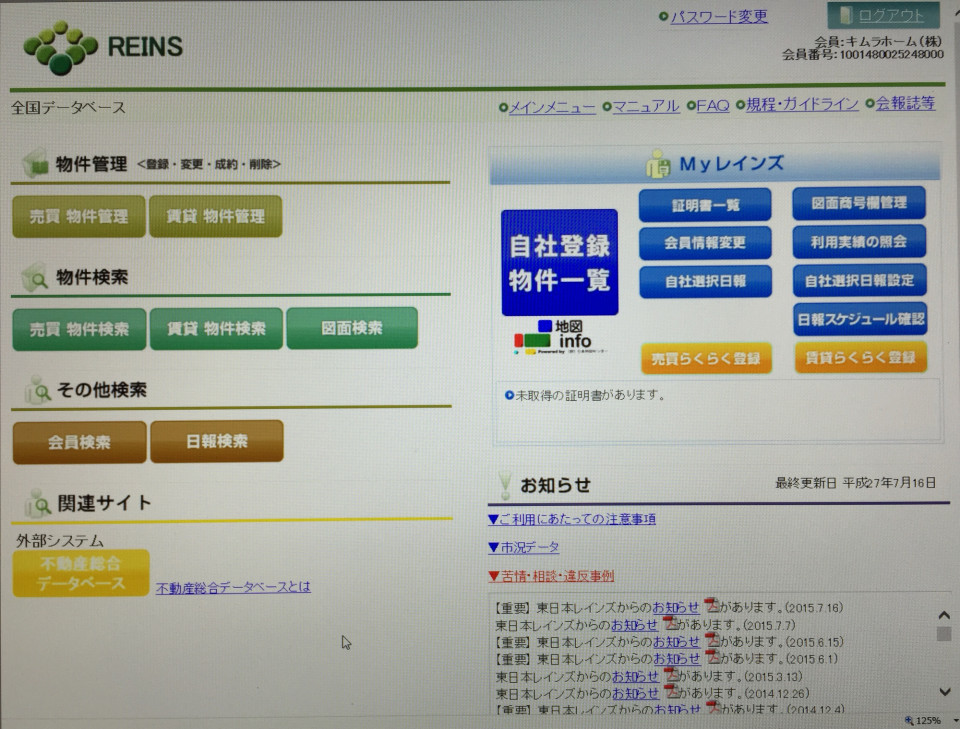Click the 不動産総合データベース yellow button
960x729 pixels.
pyautogui.click(x=81, y=574)
